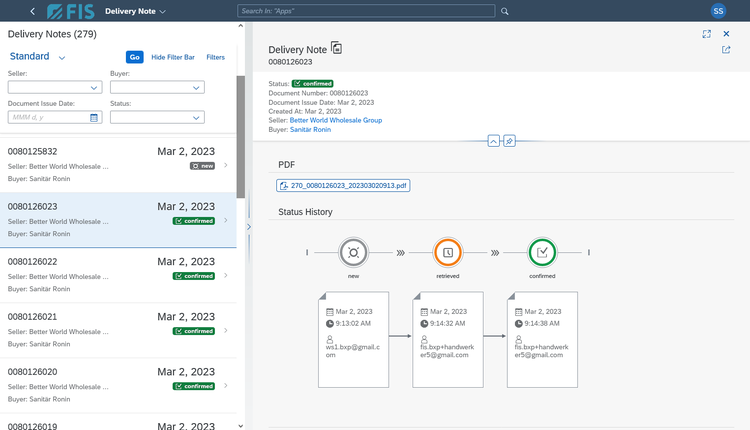Run search with the magnifier icon
750x430 pixels.
click(x=505, y=11)
